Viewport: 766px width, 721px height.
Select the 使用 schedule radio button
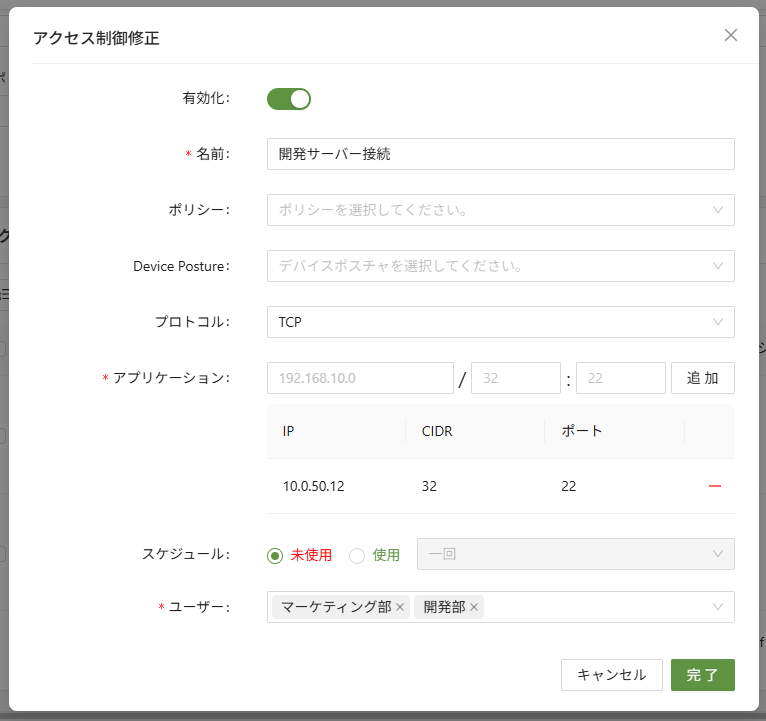tap(357, 555)
